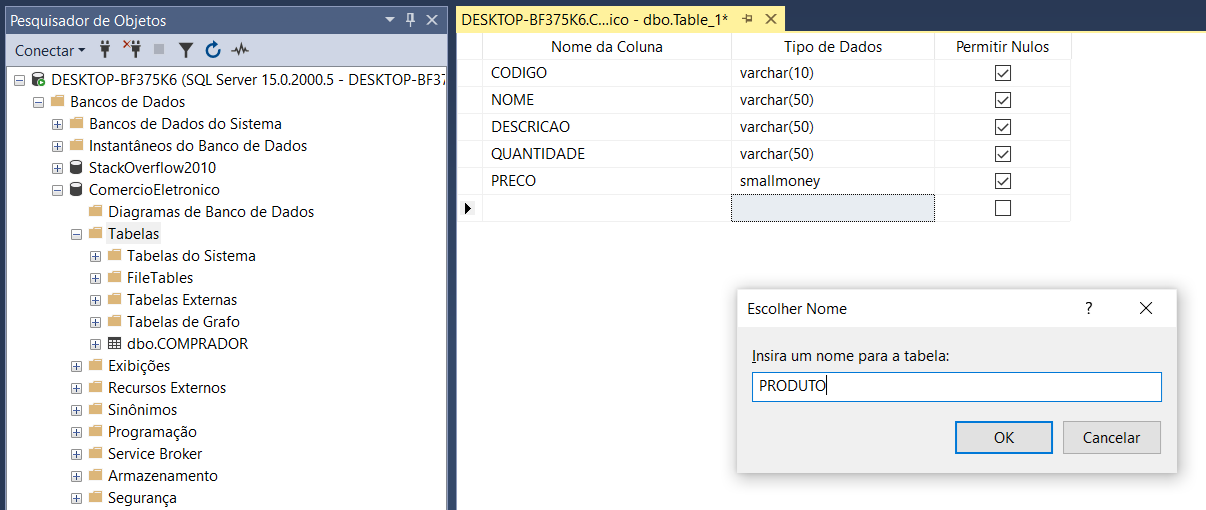Expand the Armazenamento node

(x=76, y=475)
